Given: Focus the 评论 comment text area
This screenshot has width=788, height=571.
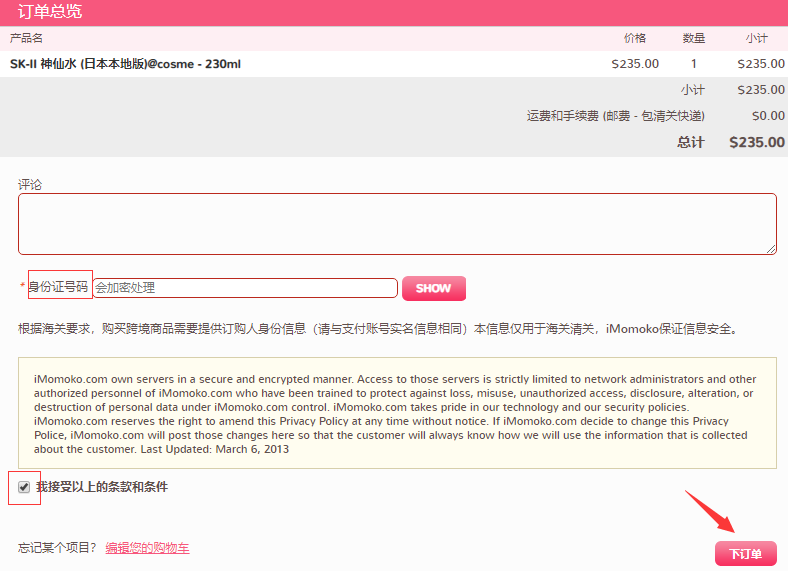Looking at the screenshot, I should [x=397, y=224].
